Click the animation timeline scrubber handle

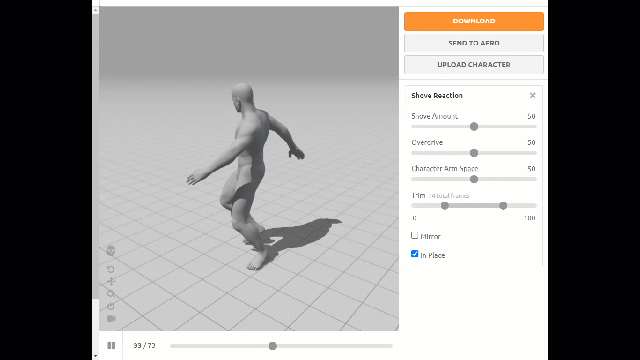(273, 346)
